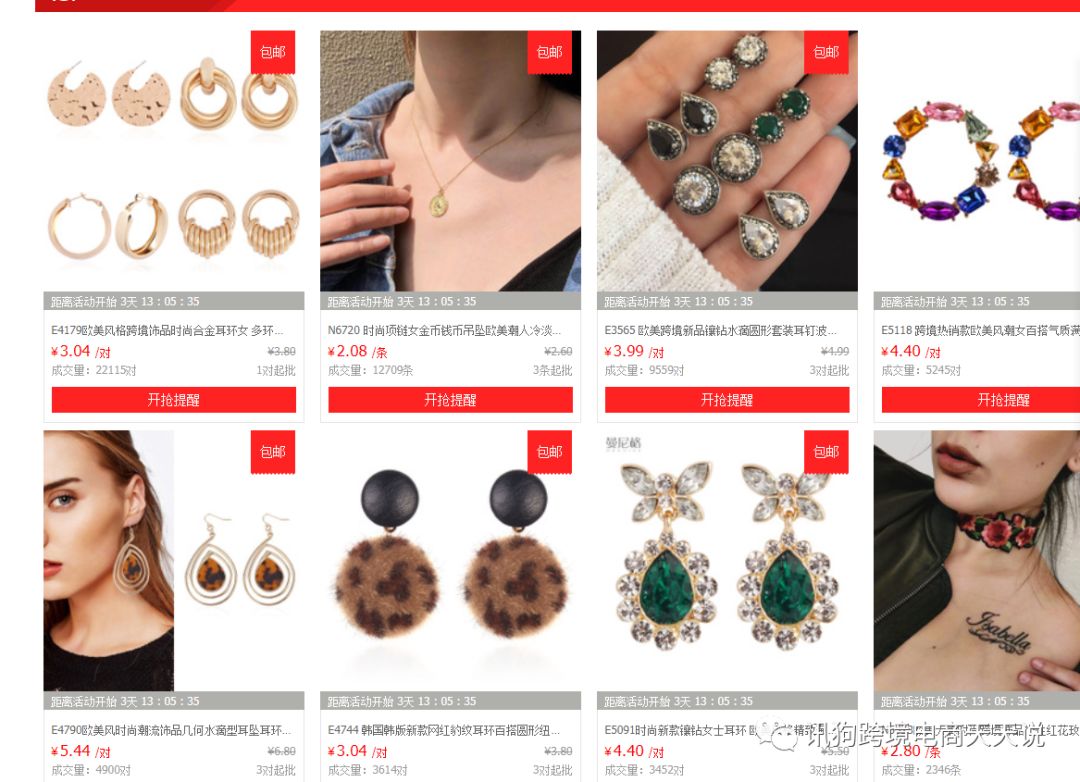Click the 包邮 badge on coin necklace photo

pyautogui.click(x=550, y=52)
